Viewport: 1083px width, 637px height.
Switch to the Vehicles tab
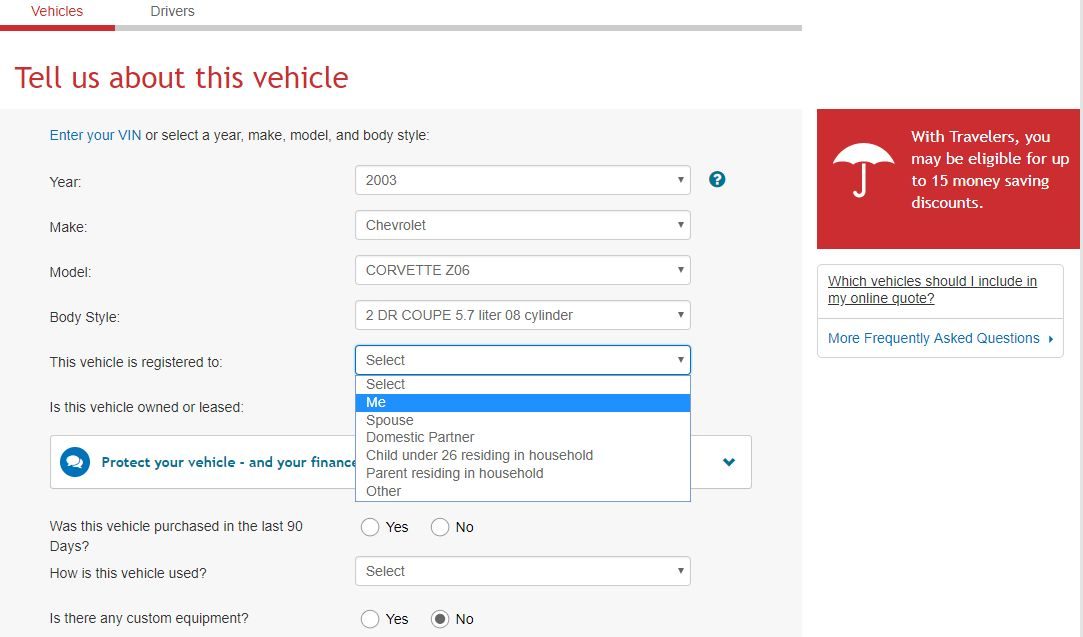(57, 11)
